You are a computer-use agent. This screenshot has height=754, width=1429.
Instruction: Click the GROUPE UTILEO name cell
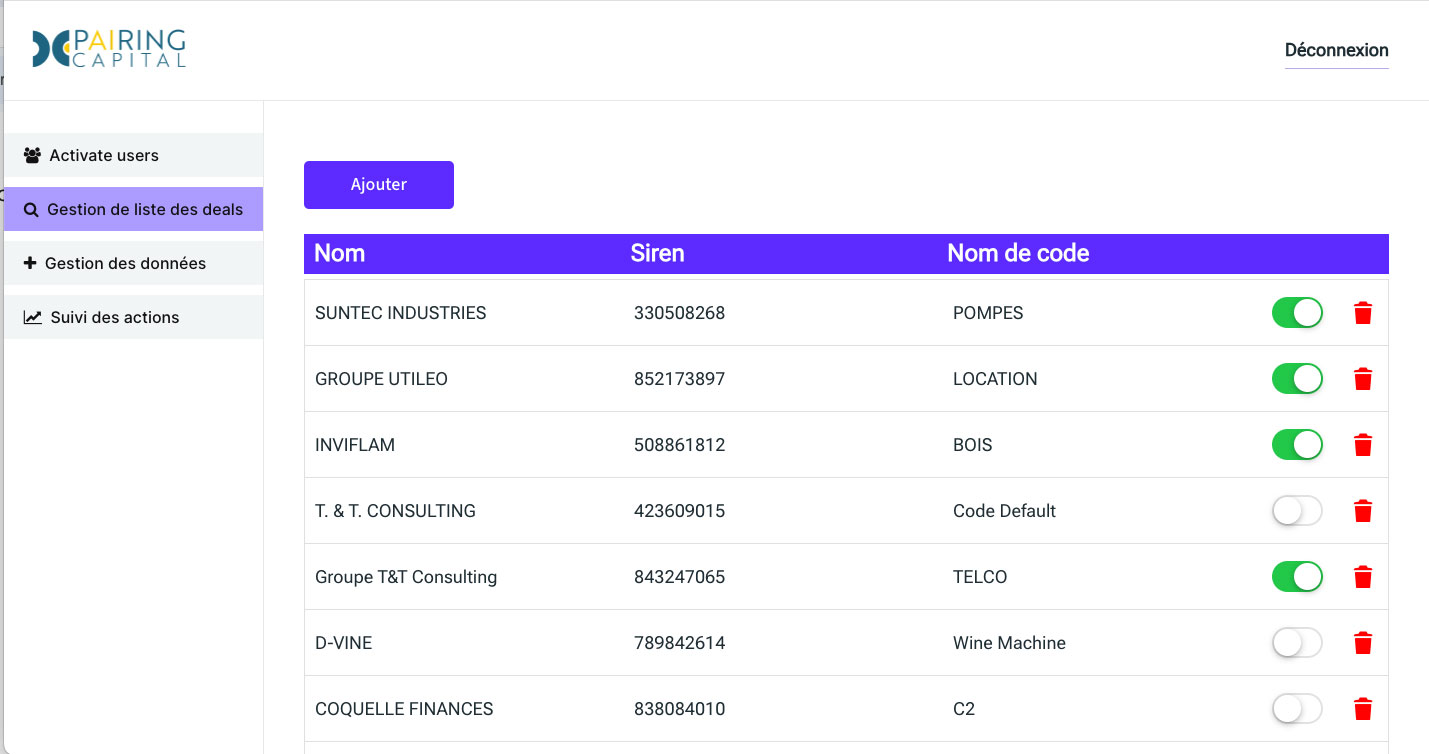click(381, 379)
